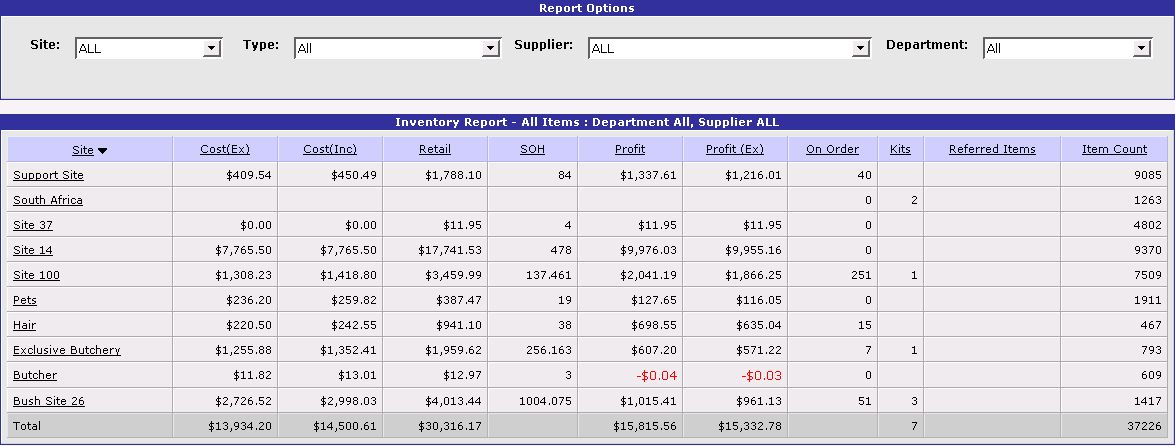Sort by the Cost(Inc) column header
Image resolution: width=1175 pixels, height=446 pixels.
tap(330, 150)
